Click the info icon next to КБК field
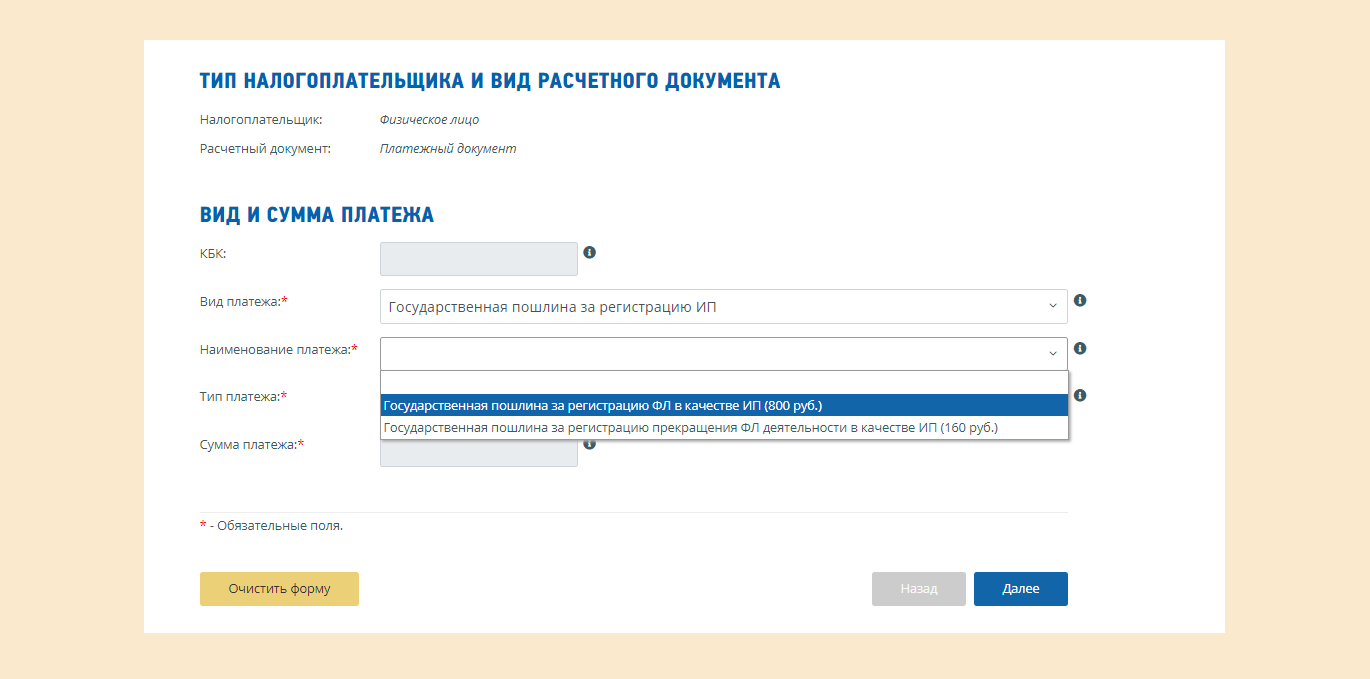The width and height of the screenshot is (1370, 679). pos(590,253)
